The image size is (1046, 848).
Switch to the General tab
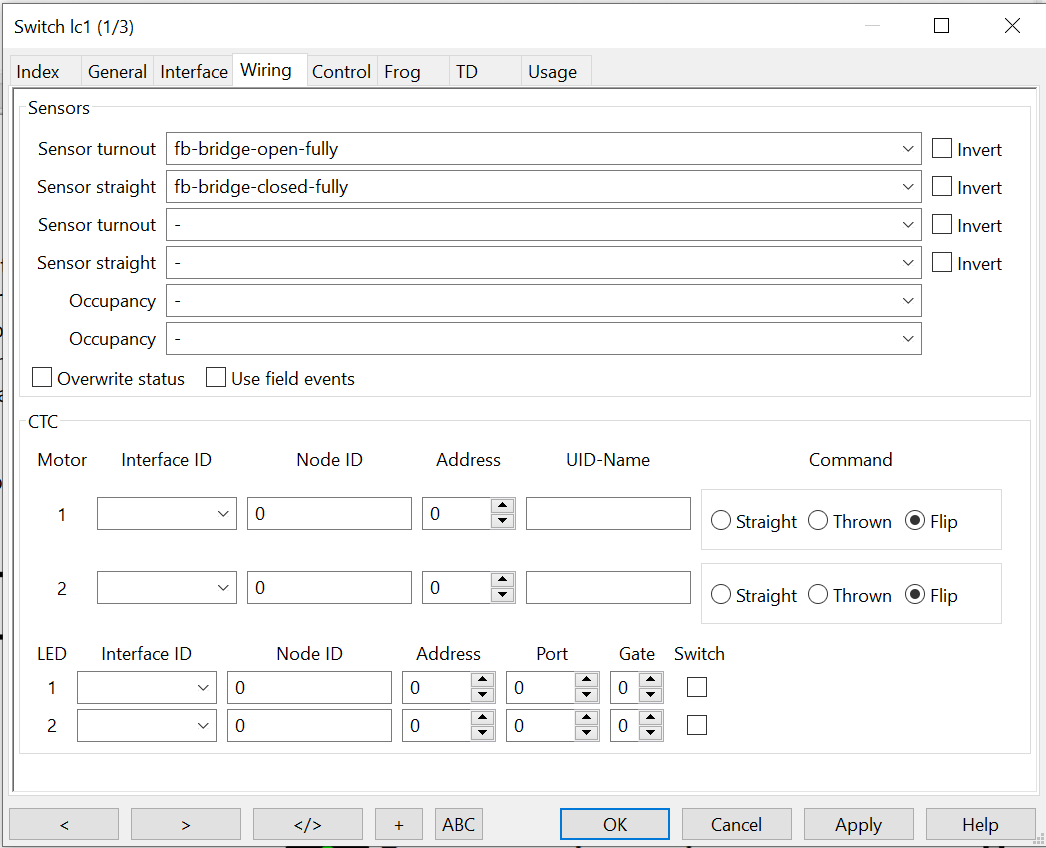(117, 71)
